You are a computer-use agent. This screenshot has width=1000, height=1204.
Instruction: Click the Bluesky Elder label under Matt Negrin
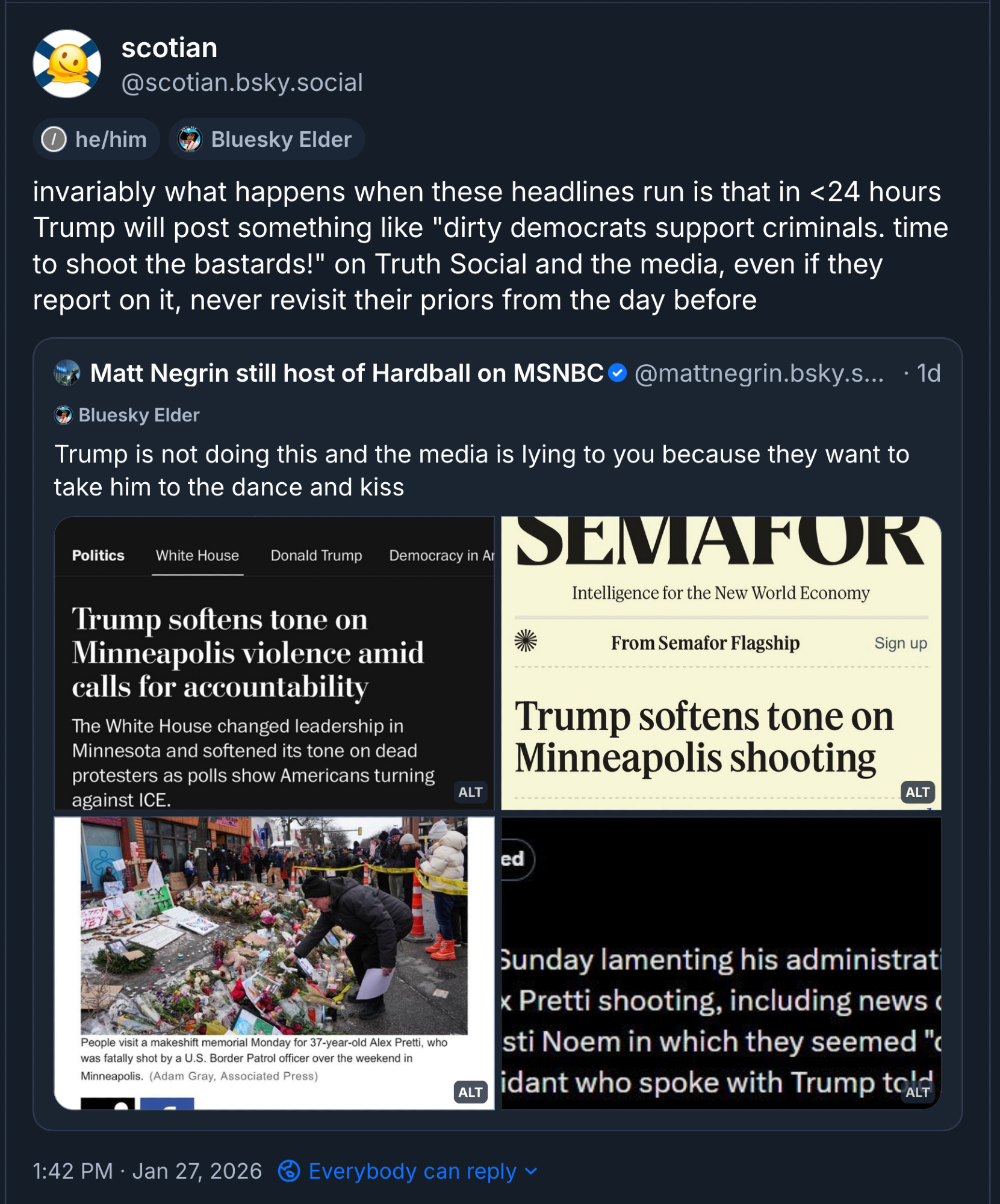click(x=127, y=415)
